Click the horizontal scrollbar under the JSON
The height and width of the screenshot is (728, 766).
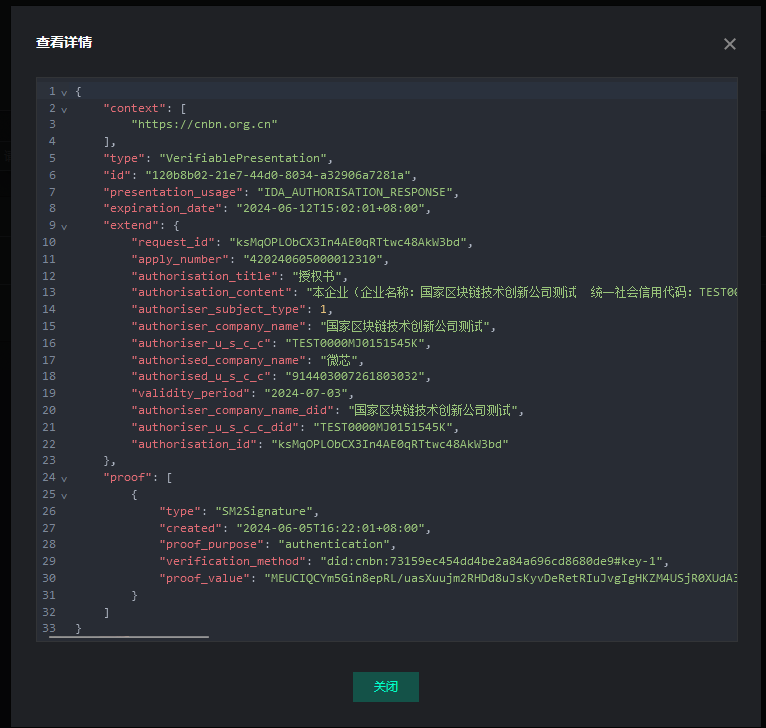(x=129, y=635)
